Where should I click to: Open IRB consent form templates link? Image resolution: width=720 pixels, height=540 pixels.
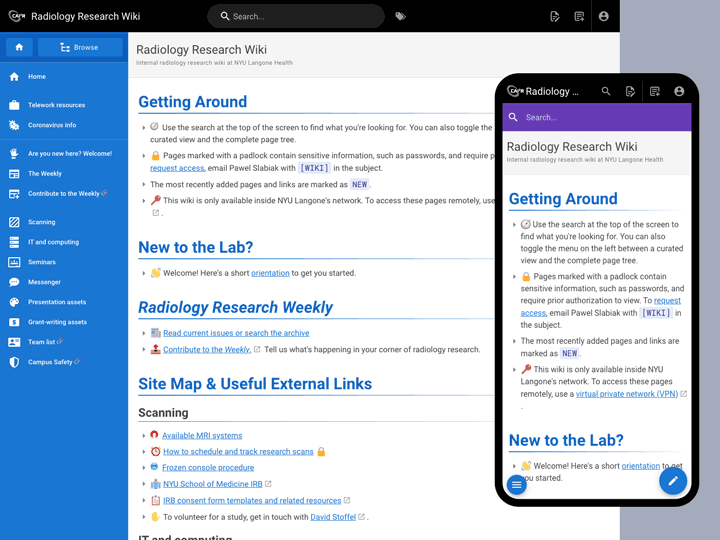pos(252,501)
